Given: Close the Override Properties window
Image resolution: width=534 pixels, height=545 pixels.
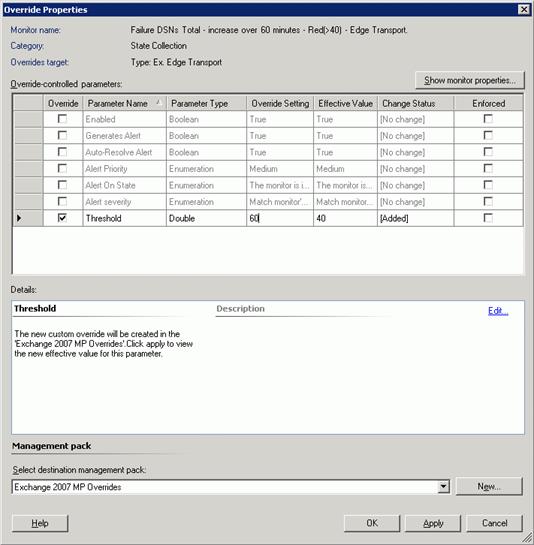Looking at the screenshot, I should (x=524, y=9).
